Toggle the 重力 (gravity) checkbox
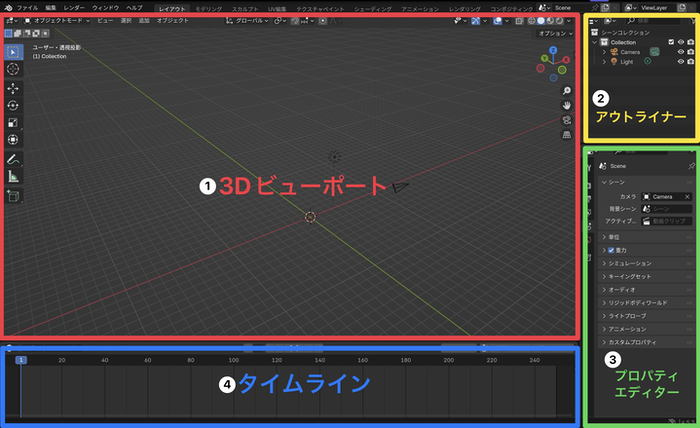Viewport: 700px width, 428px height. (611, 249)
